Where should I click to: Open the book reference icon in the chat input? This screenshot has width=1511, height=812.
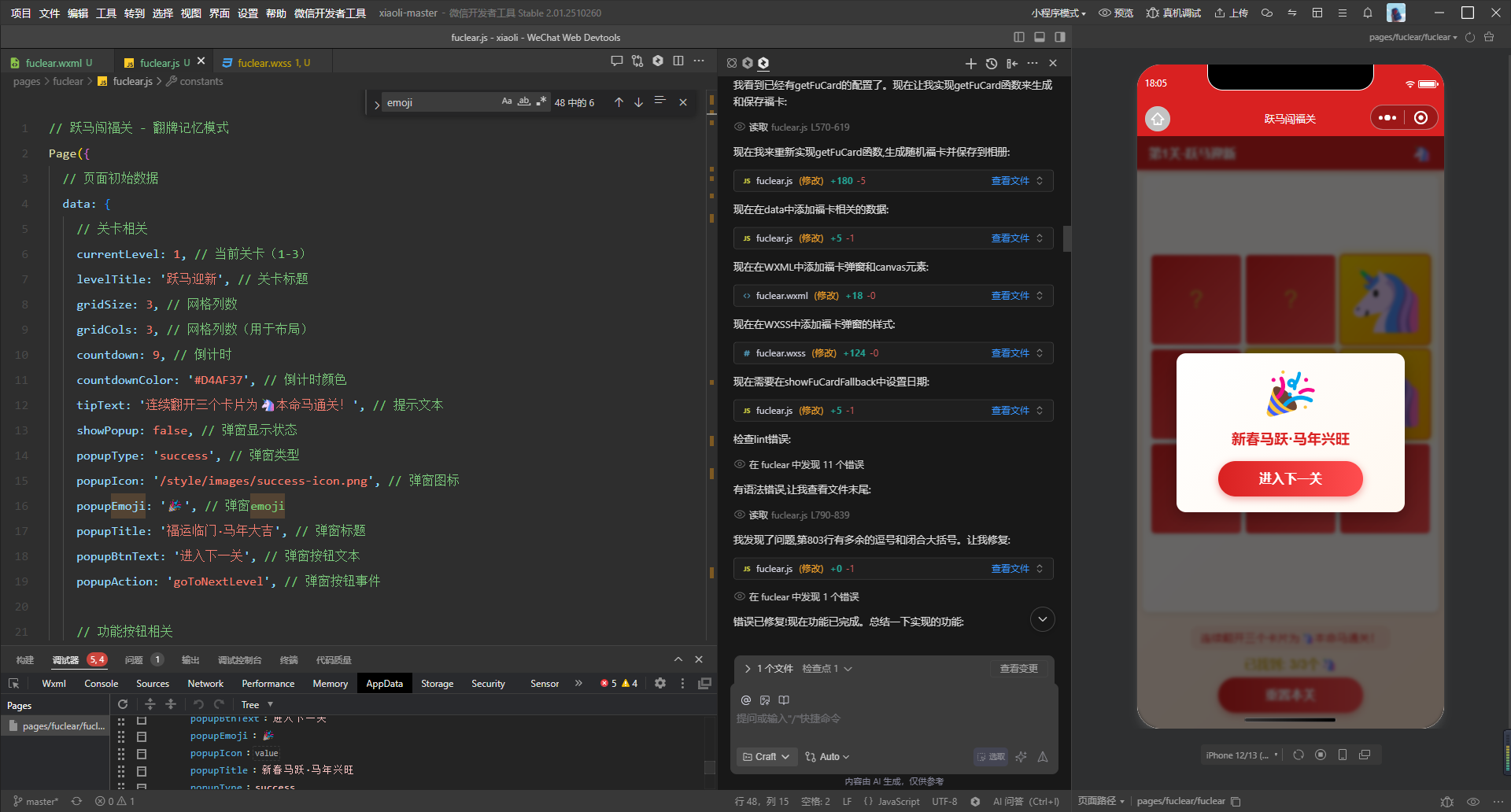click(784, 699)
